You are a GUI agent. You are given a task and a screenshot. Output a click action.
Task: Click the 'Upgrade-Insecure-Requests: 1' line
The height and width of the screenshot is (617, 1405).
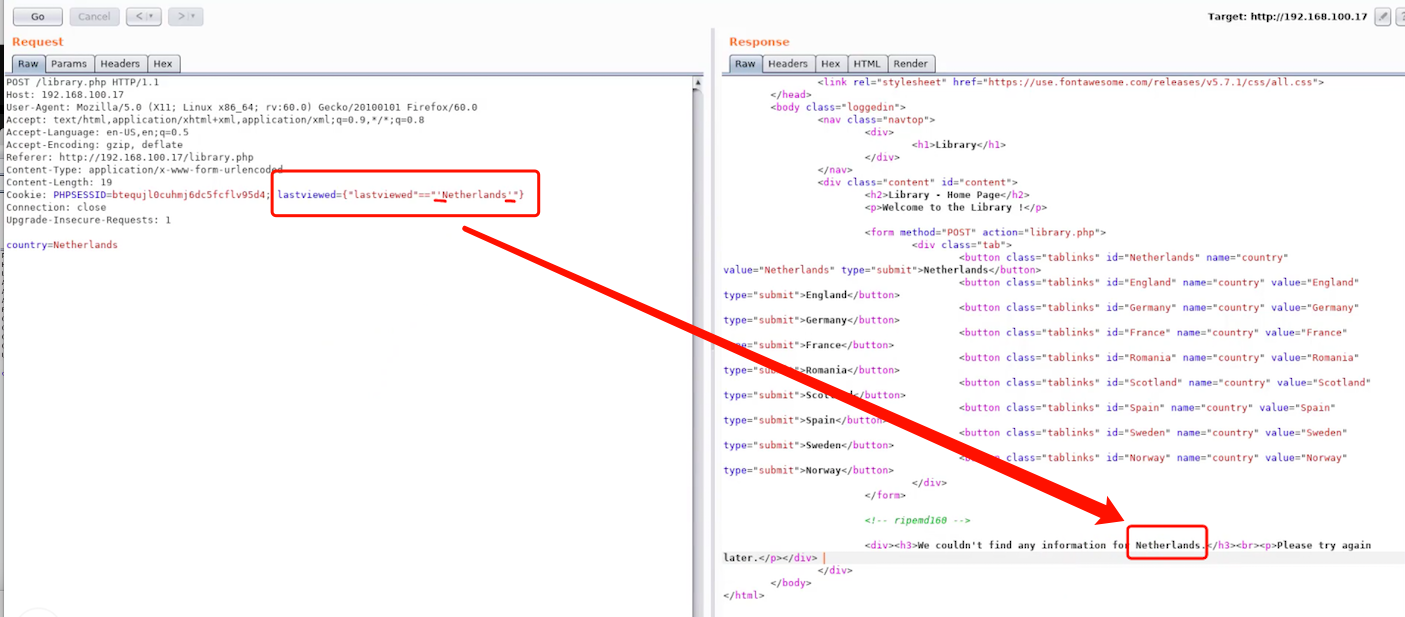(x=88, y=220)
